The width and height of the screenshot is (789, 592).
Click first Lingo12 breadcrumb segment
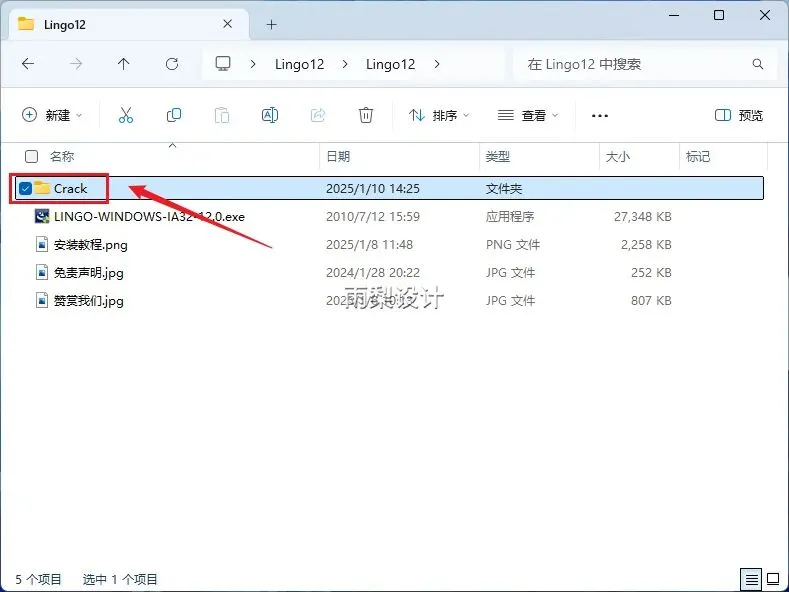pyautogui.click(x=299, y=64)
